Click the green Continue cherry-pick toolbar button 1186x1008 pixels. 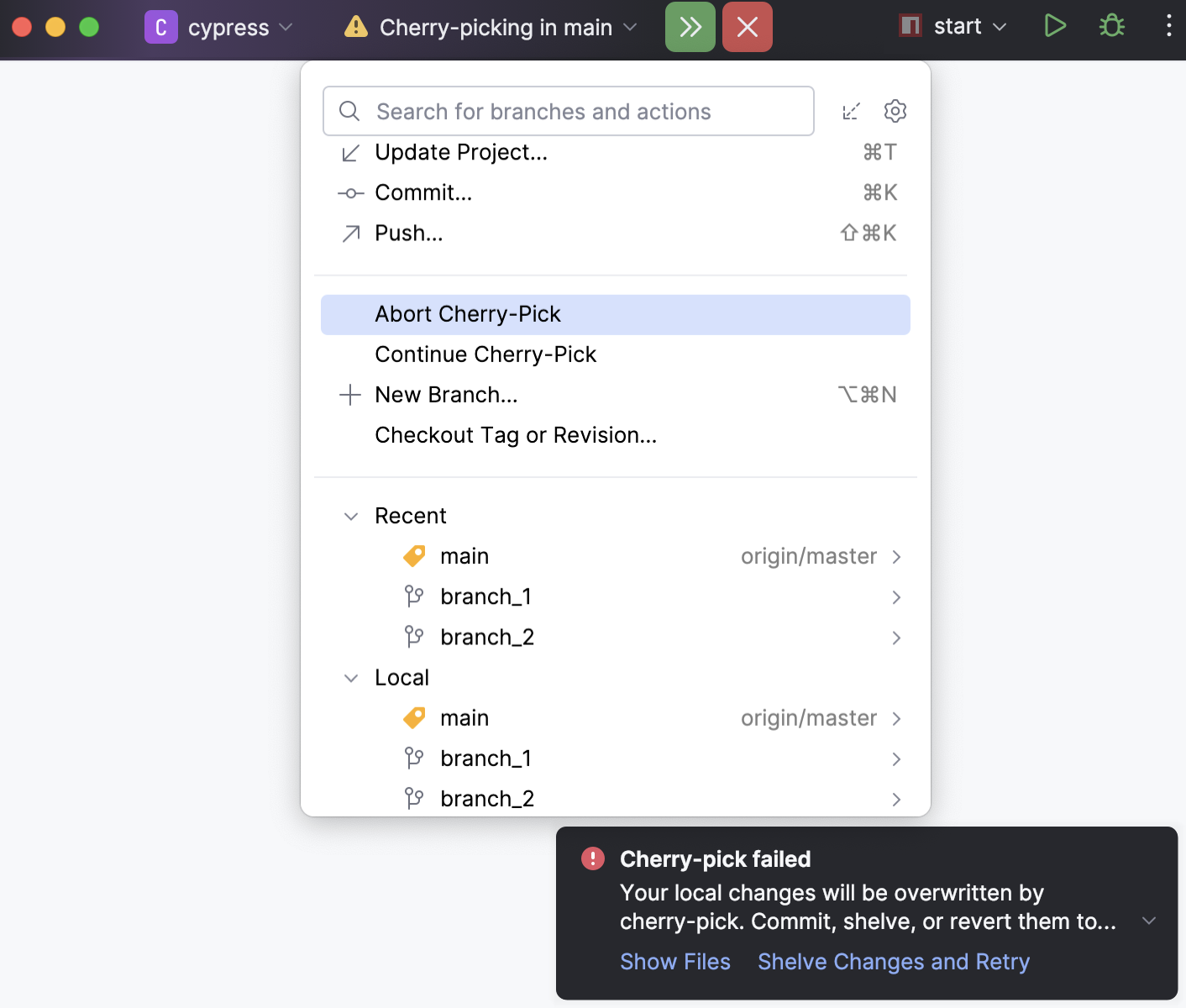pos(690,27)
